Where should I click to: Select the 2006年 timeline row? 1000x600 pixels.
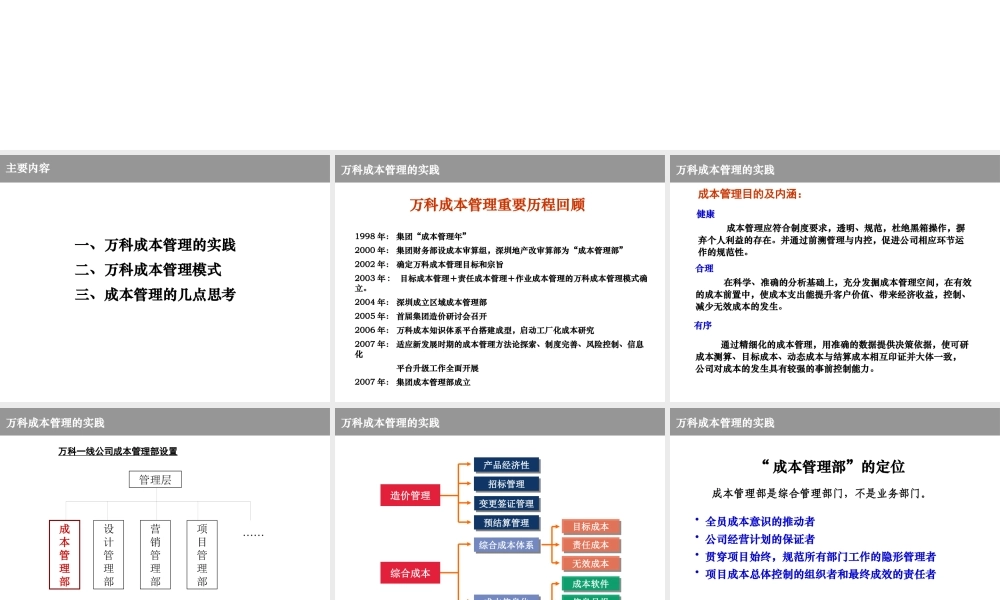474,330
